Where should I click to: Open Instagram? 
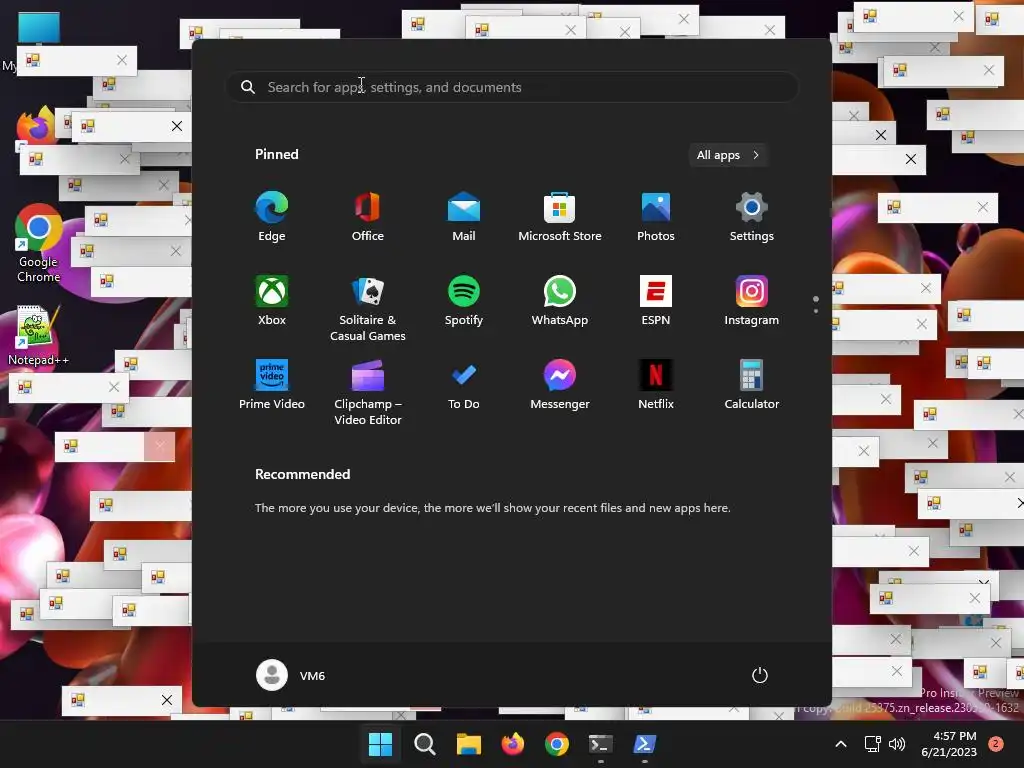[752, 300]
